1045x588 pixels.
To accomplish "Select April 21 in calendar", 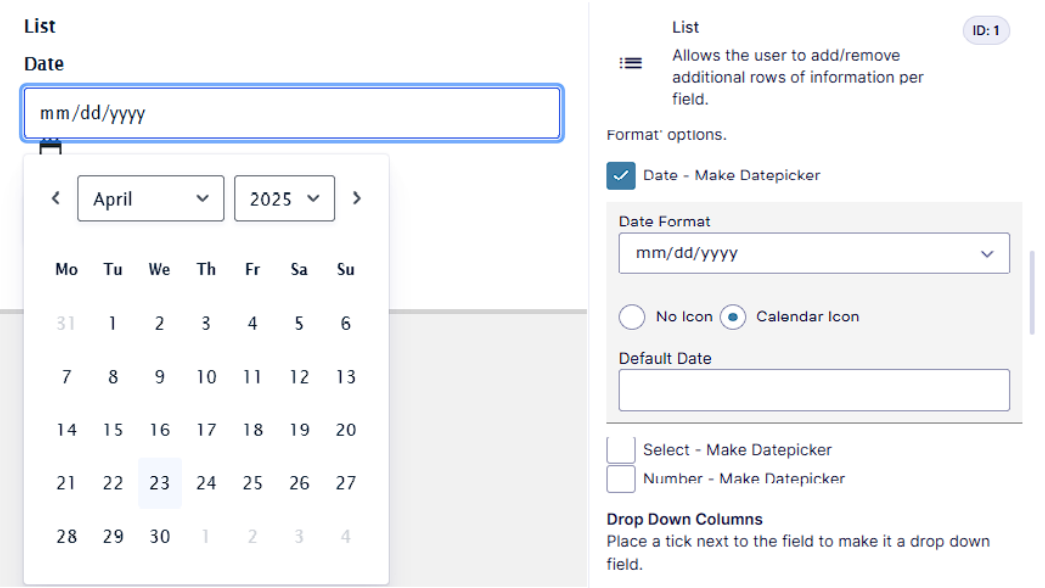I will coord(66,483).
